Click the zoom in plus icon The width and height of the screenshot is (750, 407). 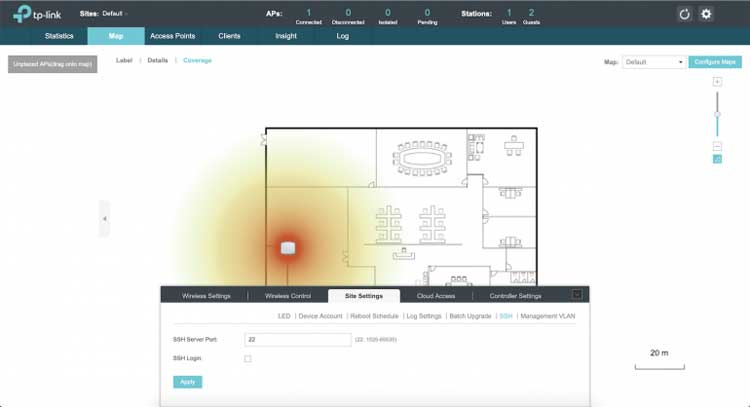click(717, 81)
